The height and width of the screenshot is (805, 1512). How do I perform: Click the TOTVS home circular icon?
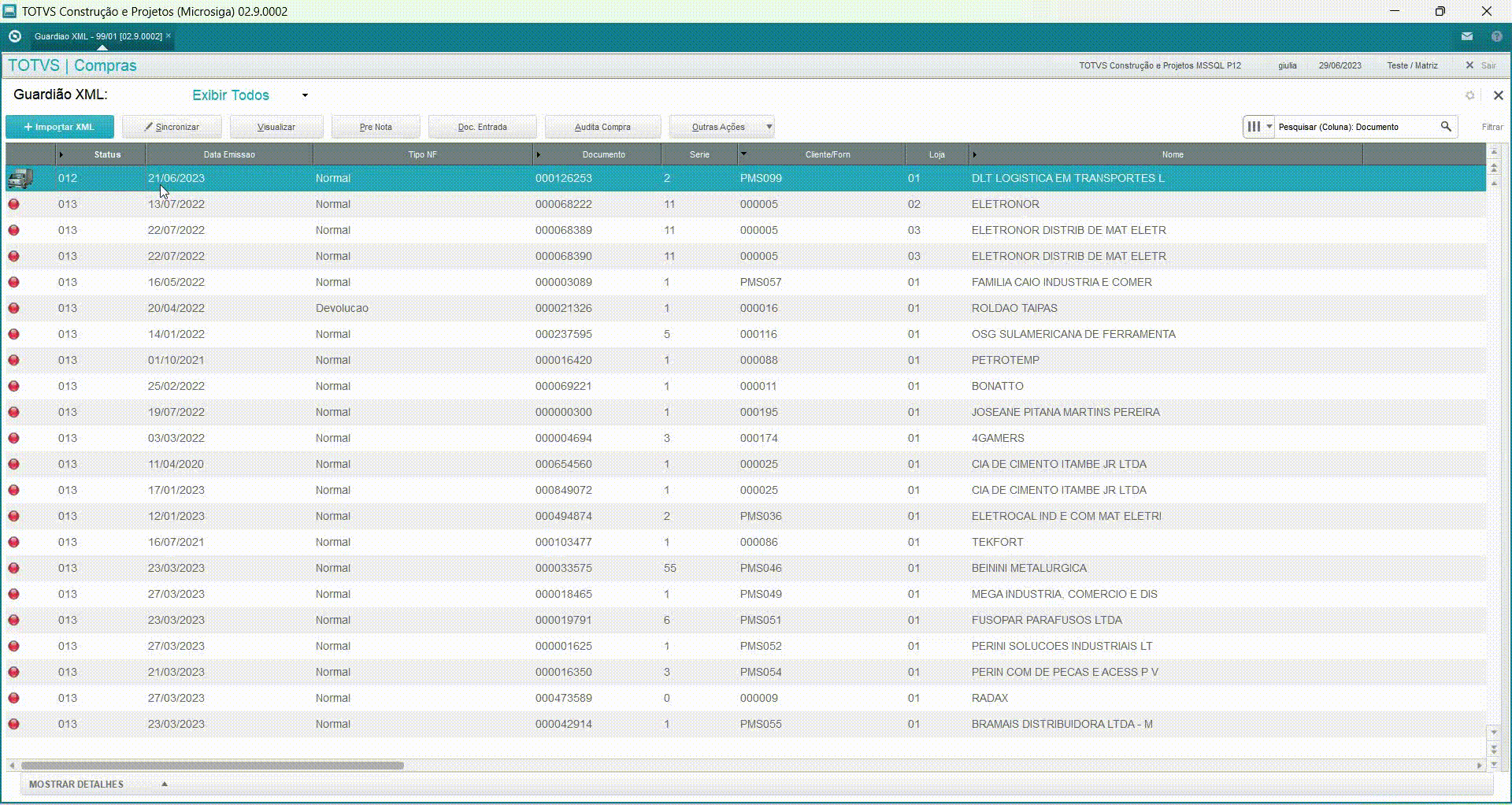pos(14,36)
